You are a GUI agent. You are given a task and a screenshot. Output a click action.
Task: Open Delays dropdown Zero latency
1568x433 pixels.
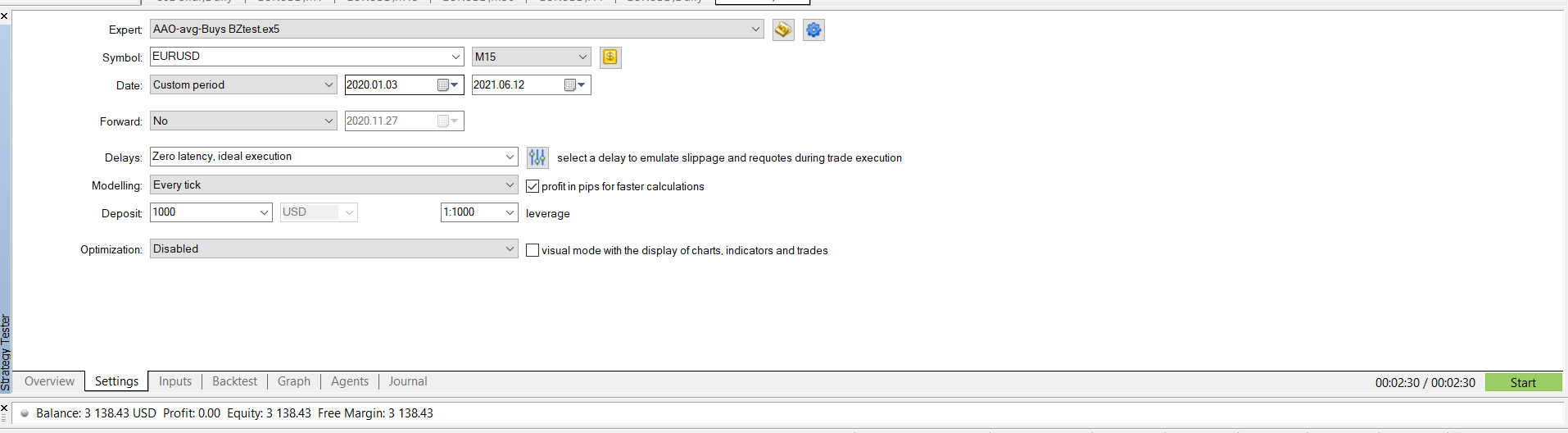[334, 157]
